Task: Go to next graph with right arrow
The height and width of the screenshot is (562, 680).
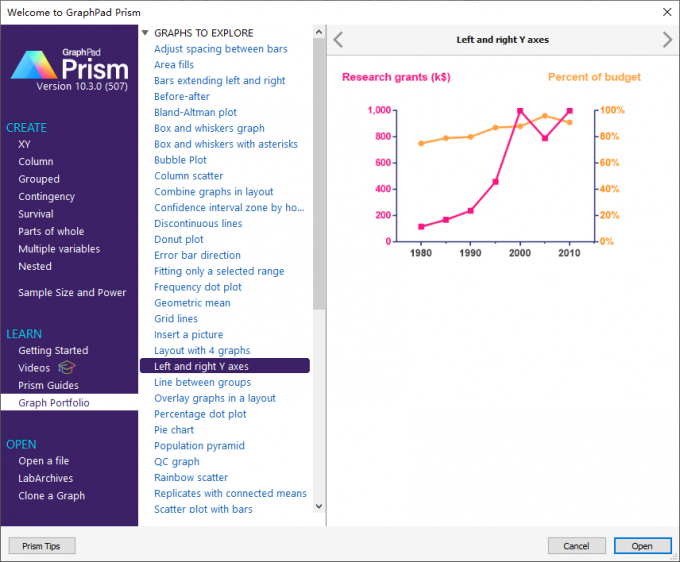Action: 667,40
